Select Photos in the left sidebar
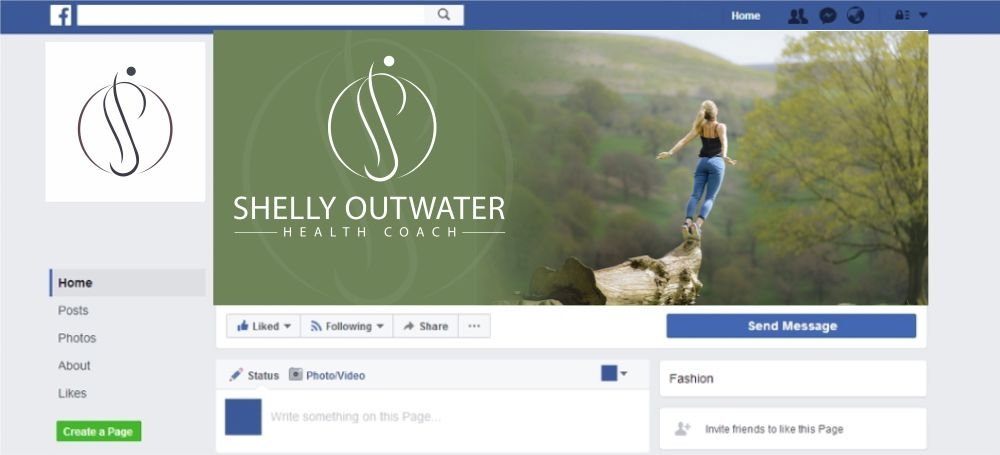 [77, 338]
